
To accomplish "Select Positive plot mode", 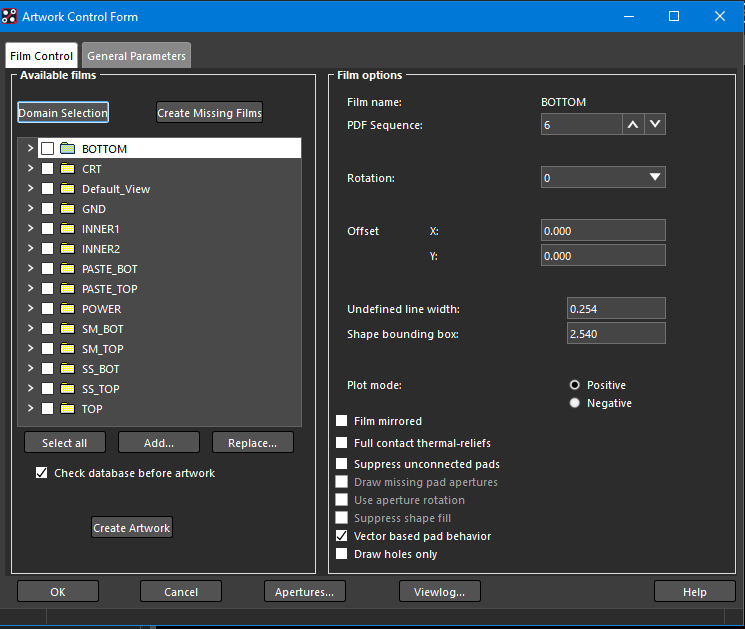I will (x=574, y=385).
